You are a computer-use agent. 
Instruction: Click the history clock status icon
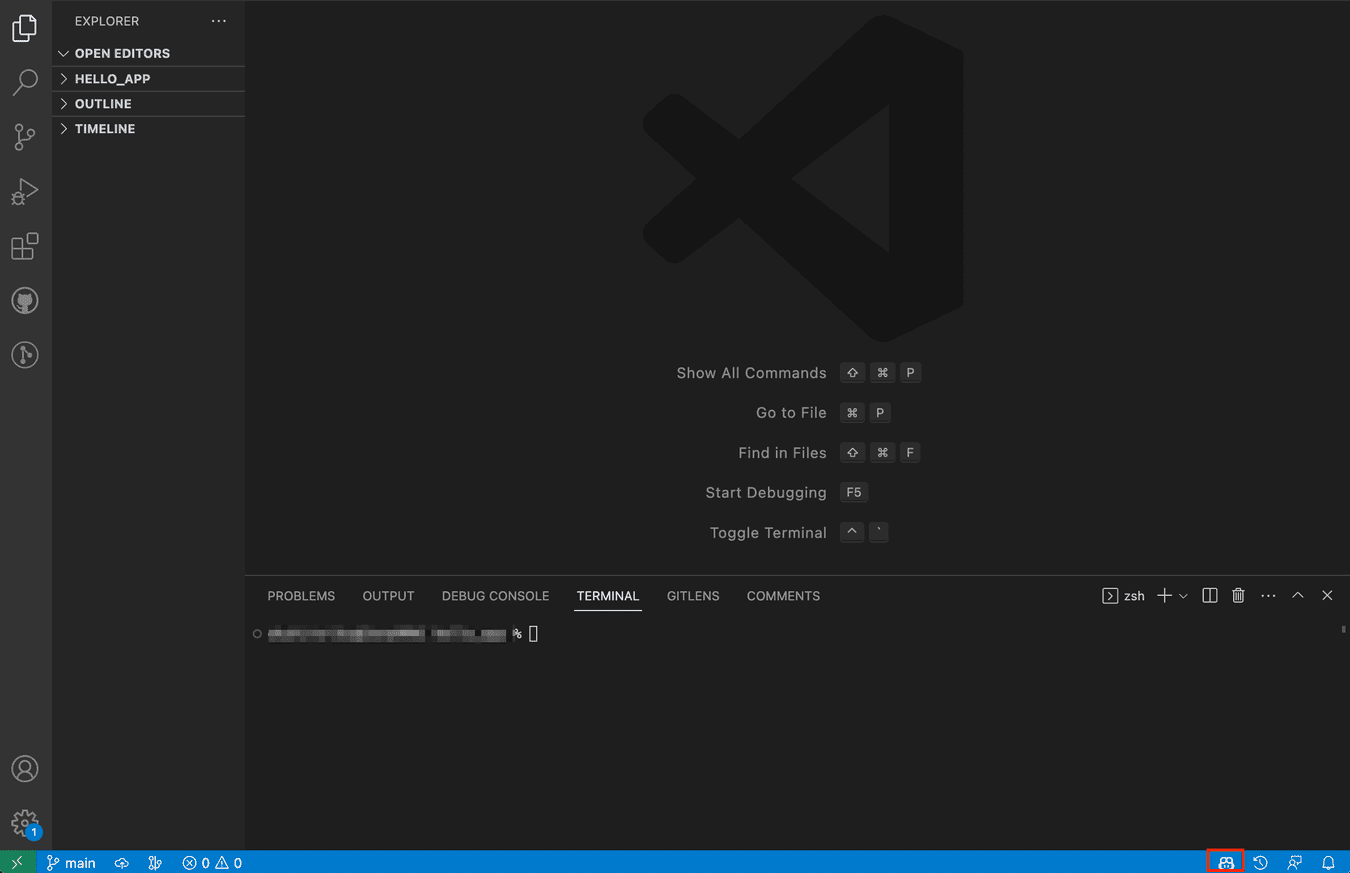pos(1261,862)
